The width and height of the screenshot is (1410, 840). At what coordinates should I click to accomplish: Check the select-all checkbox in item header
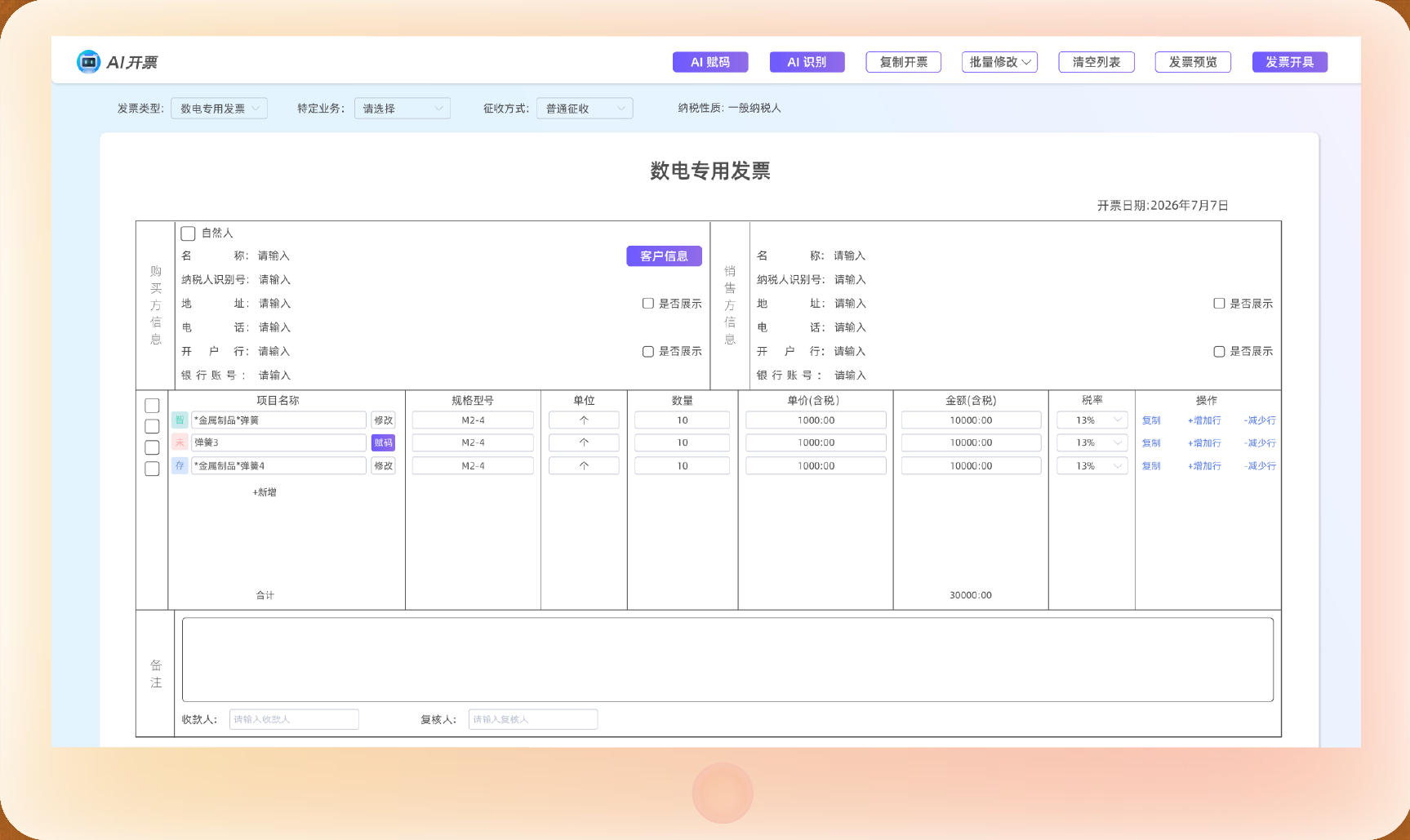152,406
